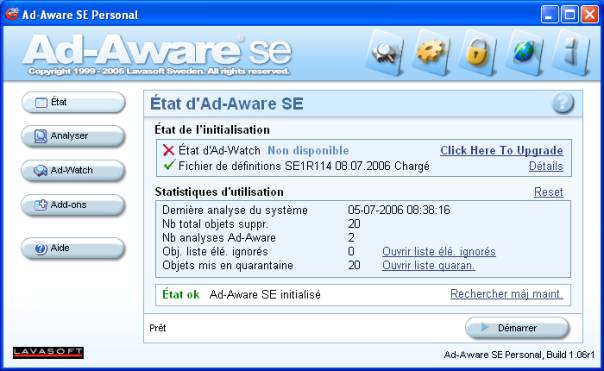Screen dimensions: 604x371
Task: Open the Ad-Watch section
Action: click(73, 170)
